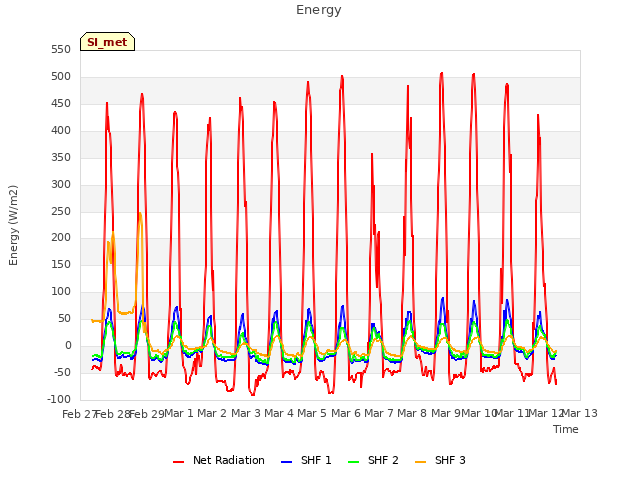Image resolution: width=640 pixels, height=480 pixels.
Task: Click the Mar 2 x-axis tick label
Action: (212, 413)
